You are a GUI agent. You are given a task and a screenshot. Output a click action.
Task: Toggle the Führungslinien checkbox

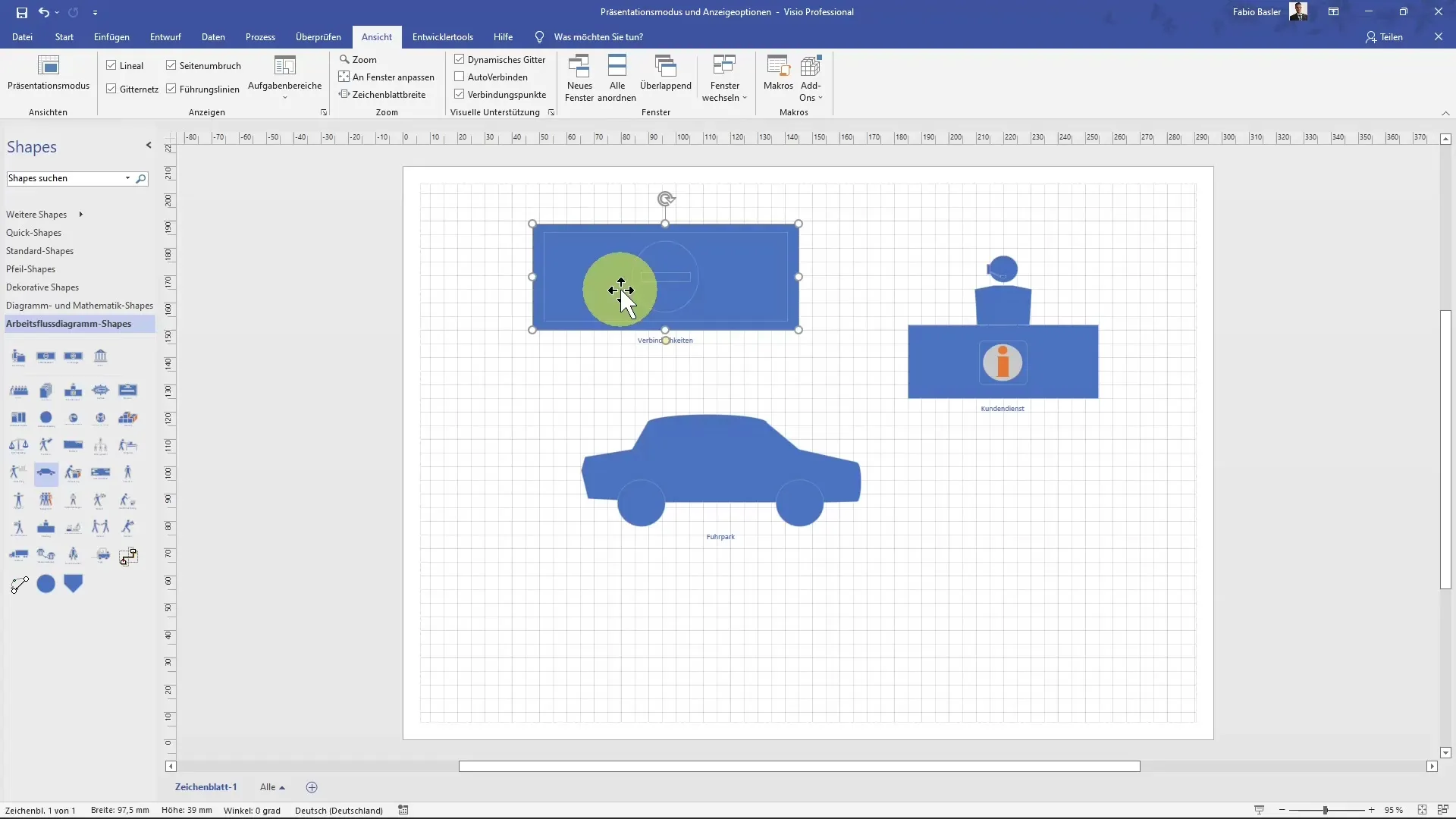171,89
